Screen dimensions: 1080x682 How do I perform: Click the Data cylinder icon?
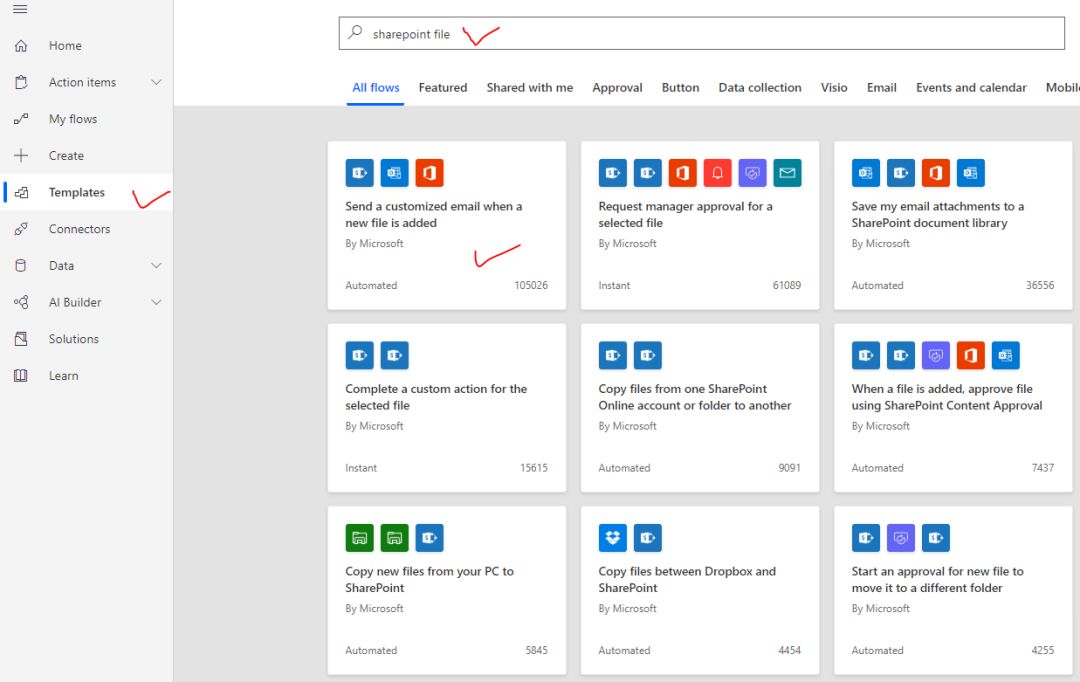point(21,265)
